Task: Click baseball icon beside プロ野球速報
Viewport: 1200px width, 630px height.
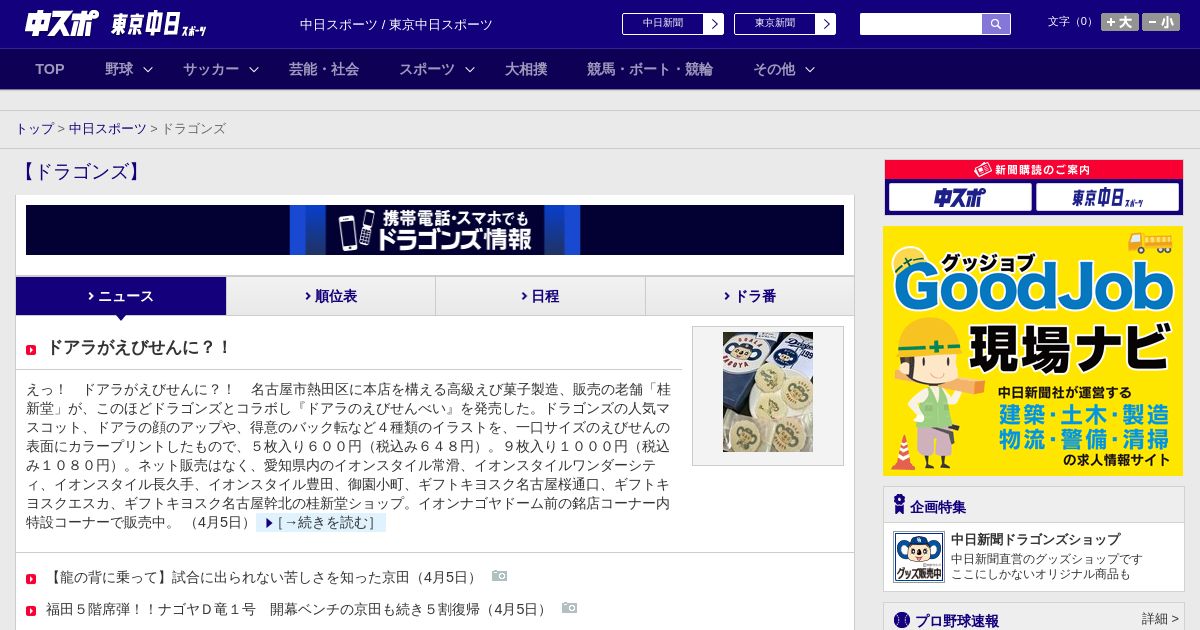Action: (902, 620)
